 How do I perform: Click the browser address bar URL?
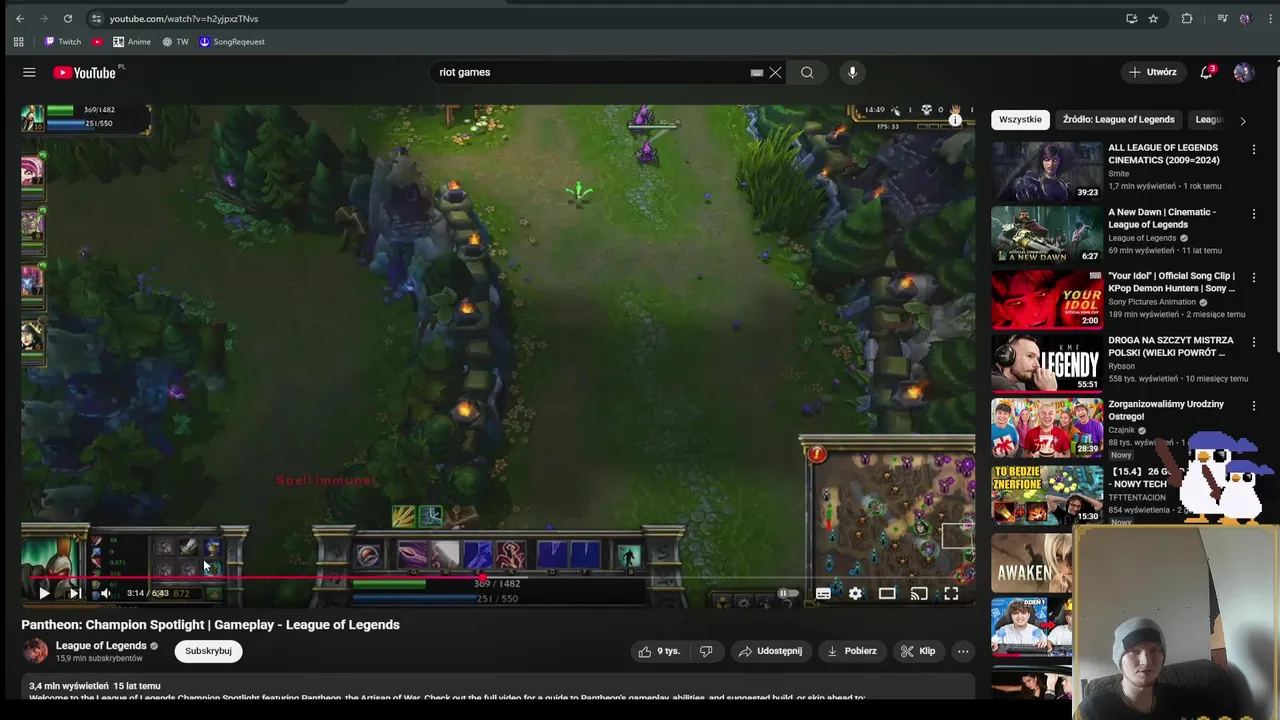184,18
